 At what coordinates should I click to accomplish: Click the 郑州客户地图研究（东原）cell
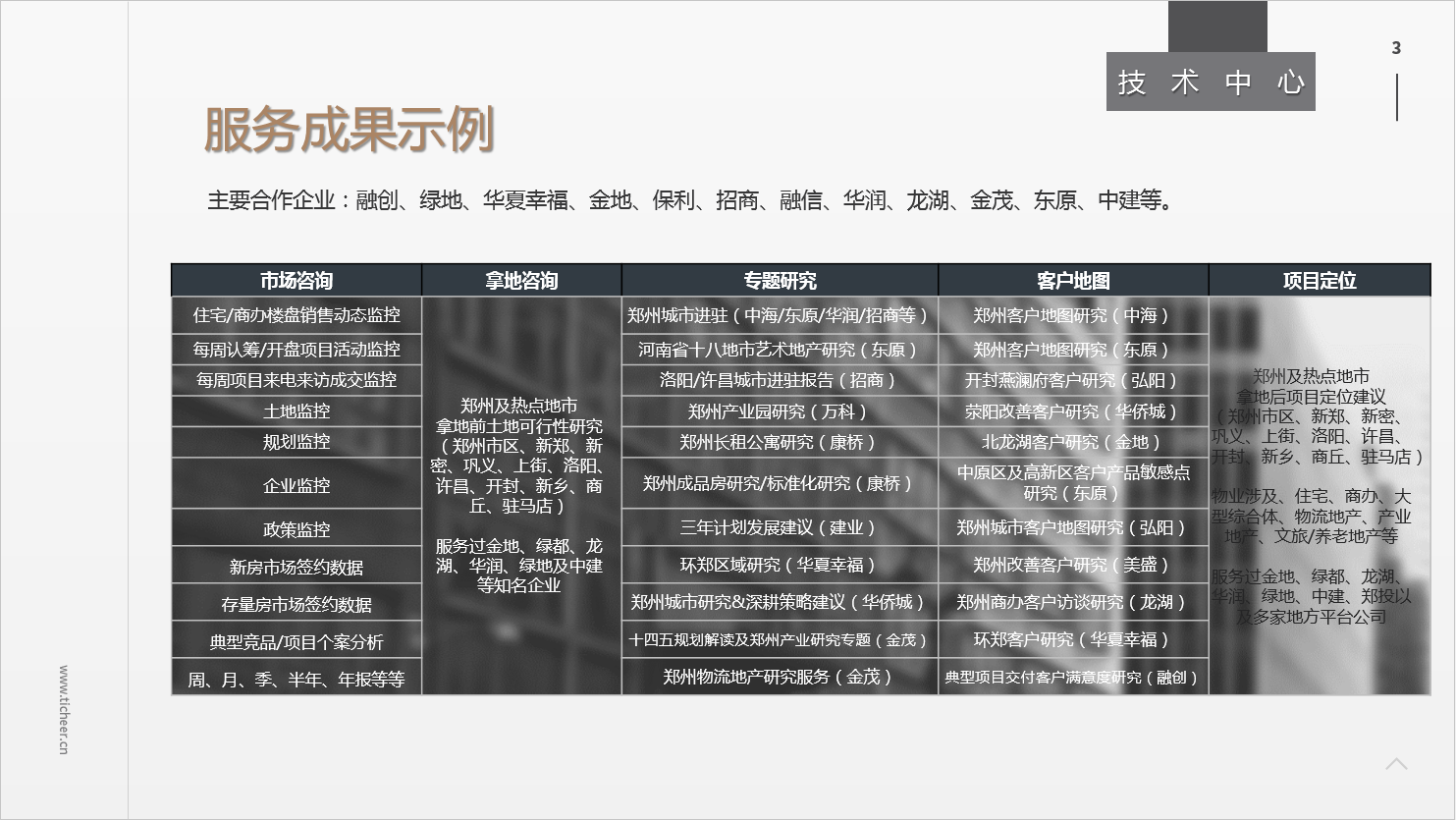1073,350
